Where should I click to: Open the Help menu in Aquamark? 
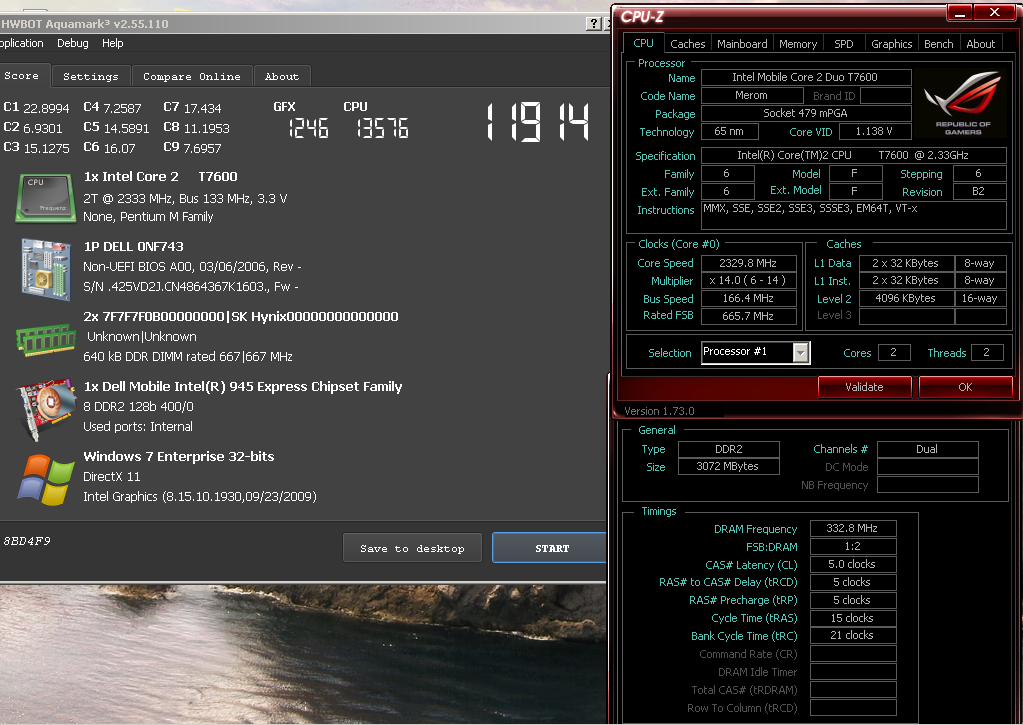point(112,43)
